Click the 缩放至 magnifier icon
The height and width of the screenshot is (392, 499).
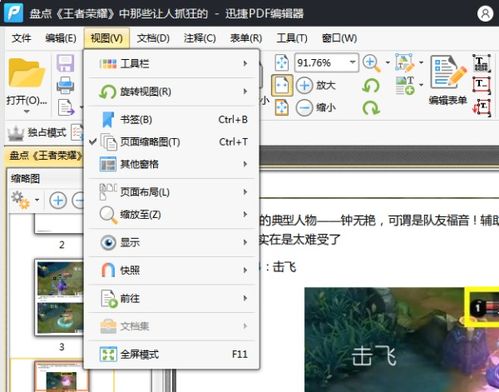click(108, 215)
